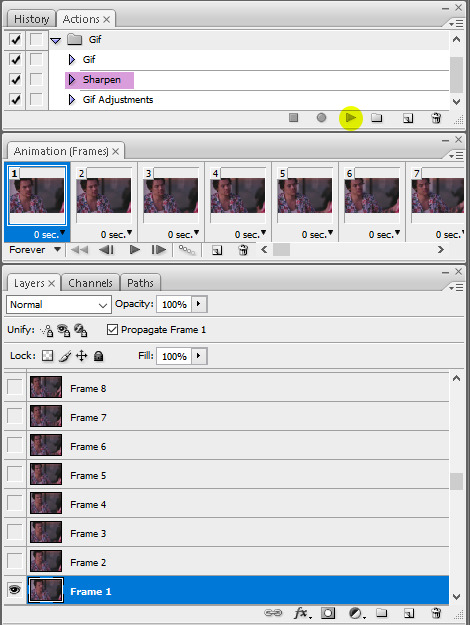Switch to the History tab
The width and height of the screenshot is (470, 625).
point(31,19)
